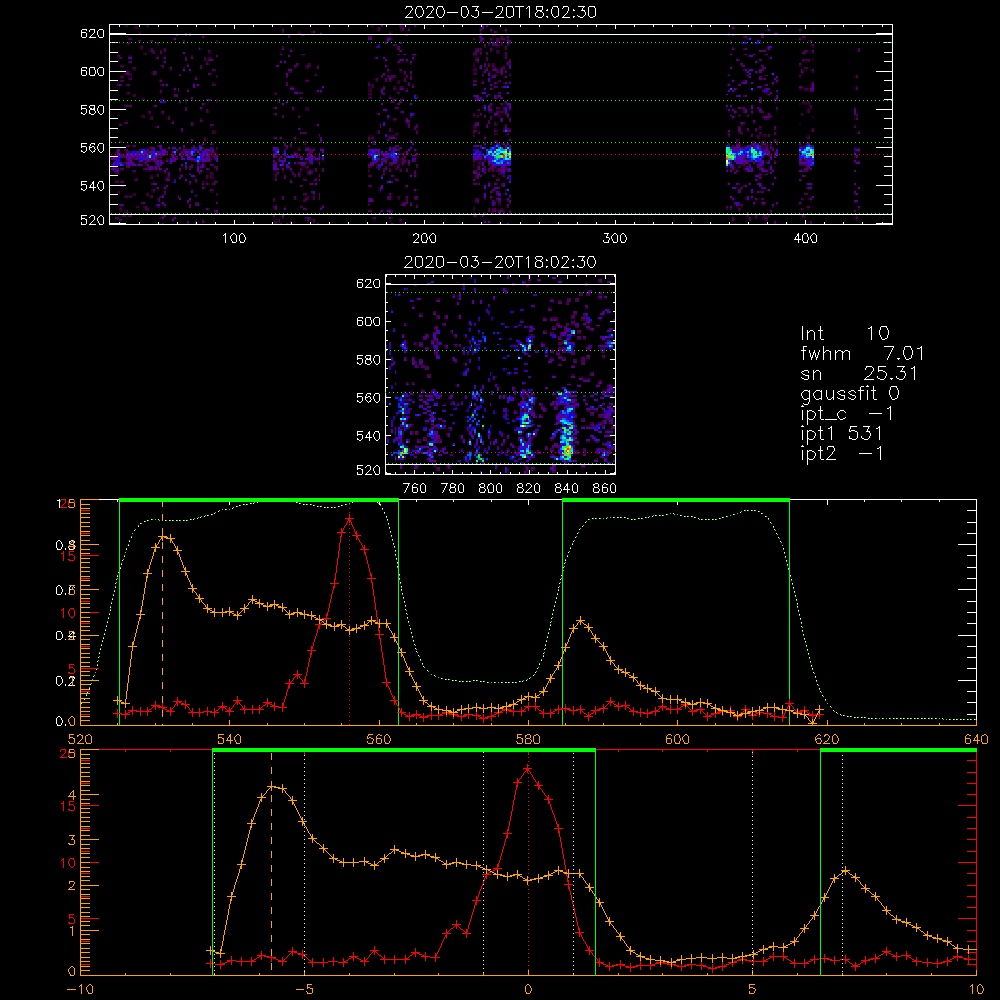The image size is (1000, 1000).
Task: Click x-axis label 10 of bottom plot
Action: (976, 989)
